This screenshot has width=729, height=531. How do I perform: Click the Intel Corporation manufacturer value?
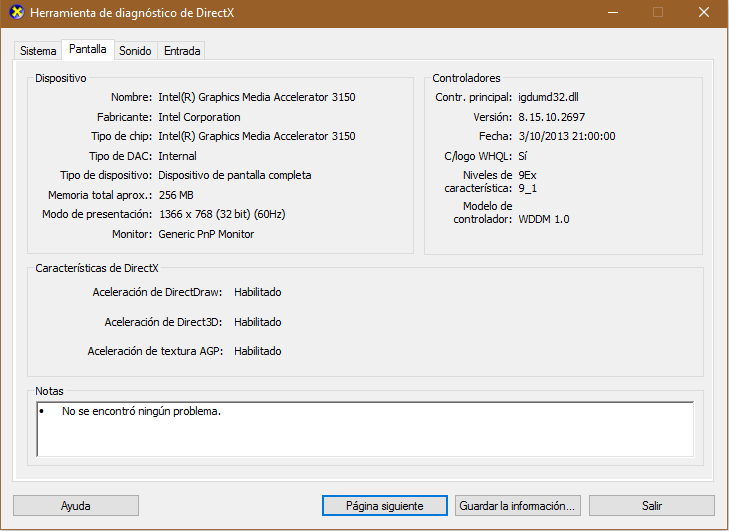(199, 117)
